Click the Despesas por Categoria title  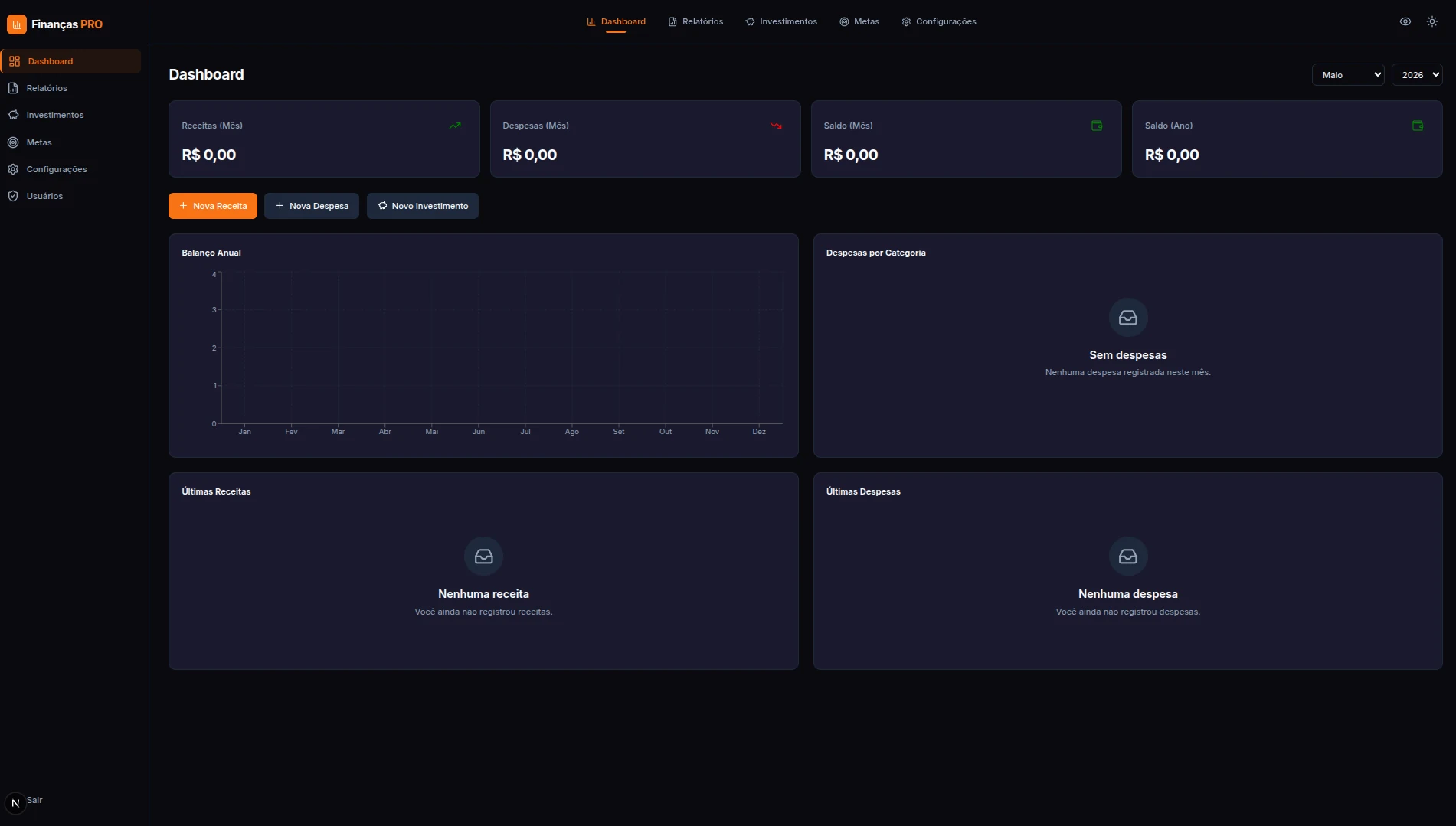click(876, 253)
